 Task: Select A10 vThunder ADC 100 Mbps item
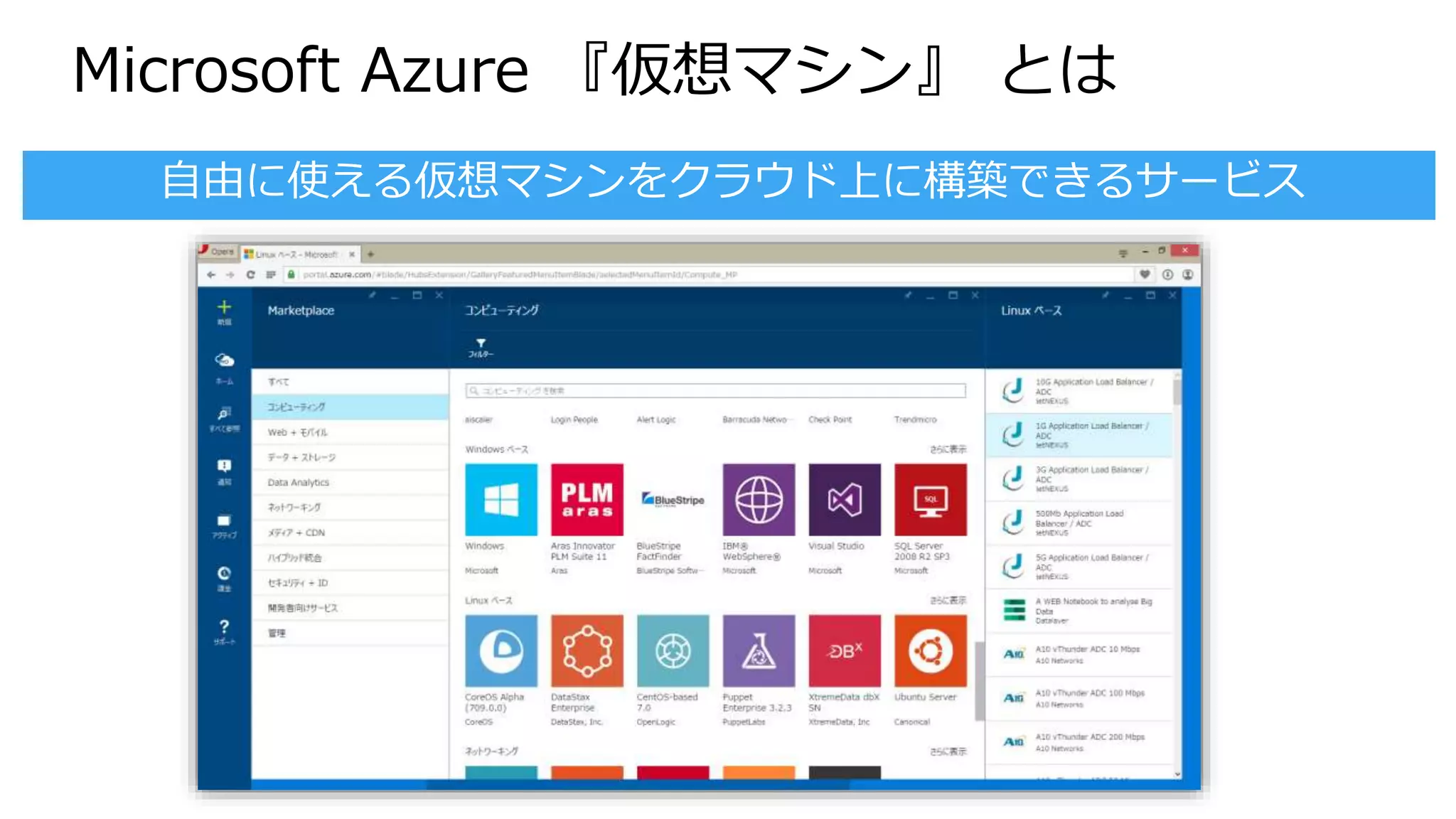point(1079,698)
